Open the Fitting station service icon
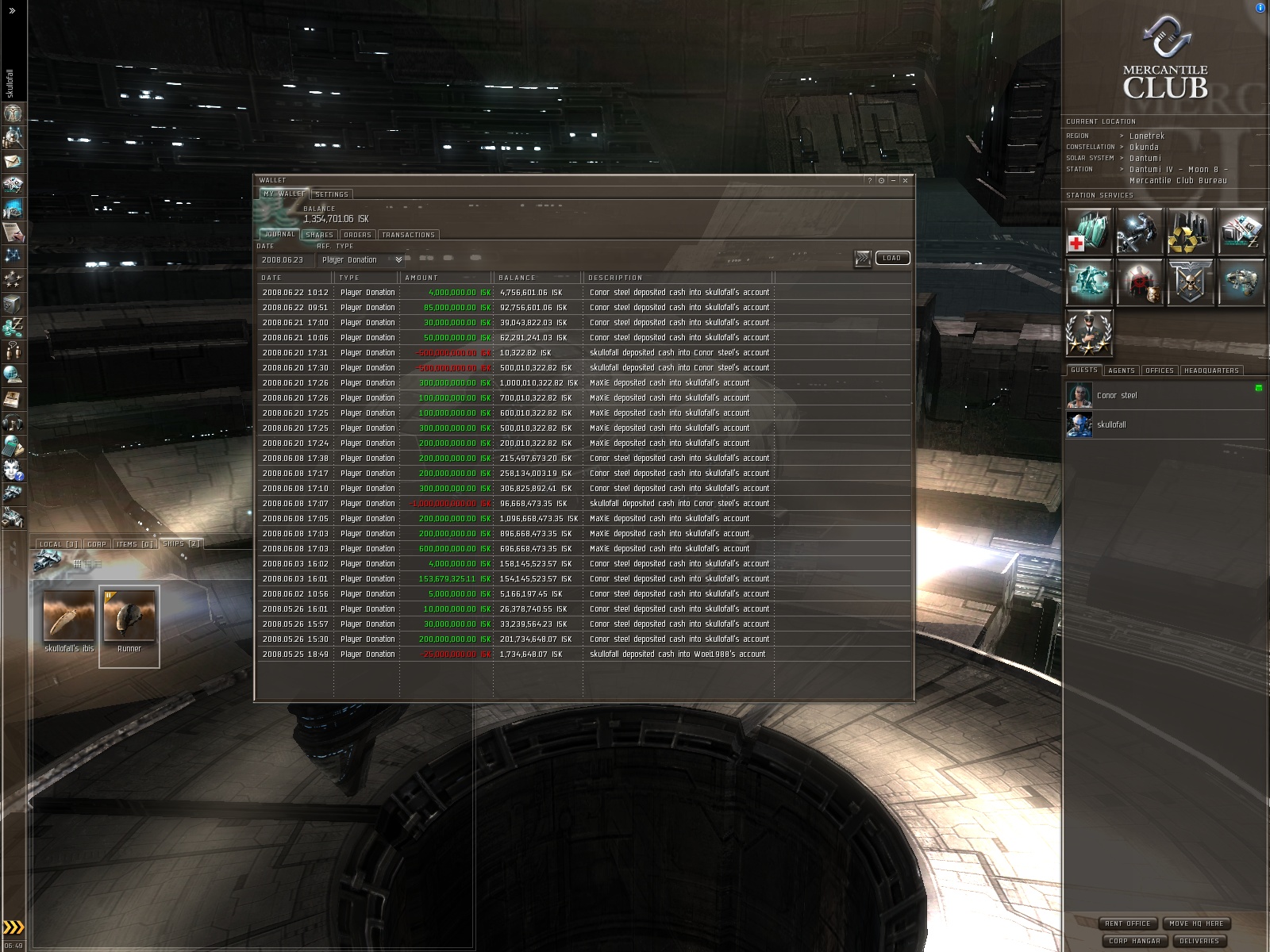This screenshot has height=952, width=1270. 1089,282
